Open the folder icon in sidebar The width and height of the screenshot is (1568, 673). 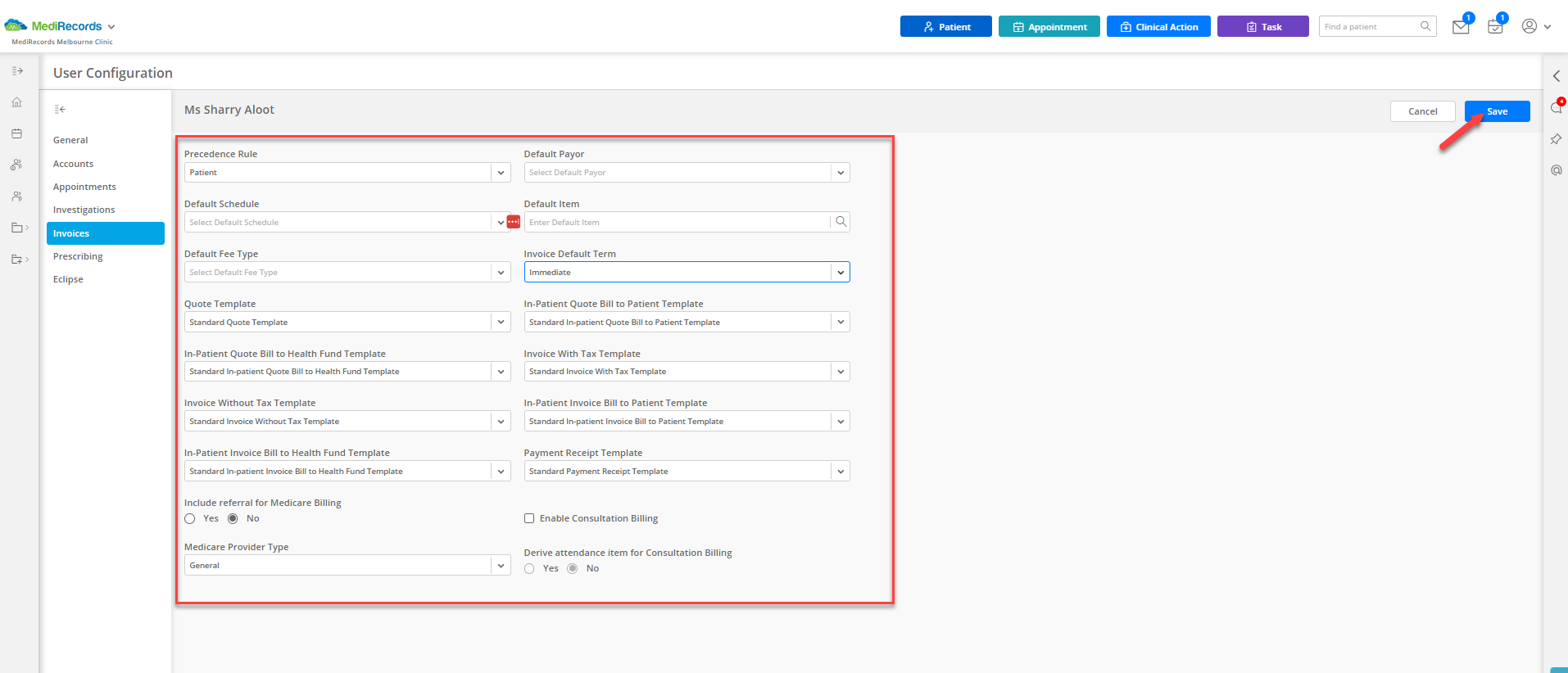pos(17,228)
